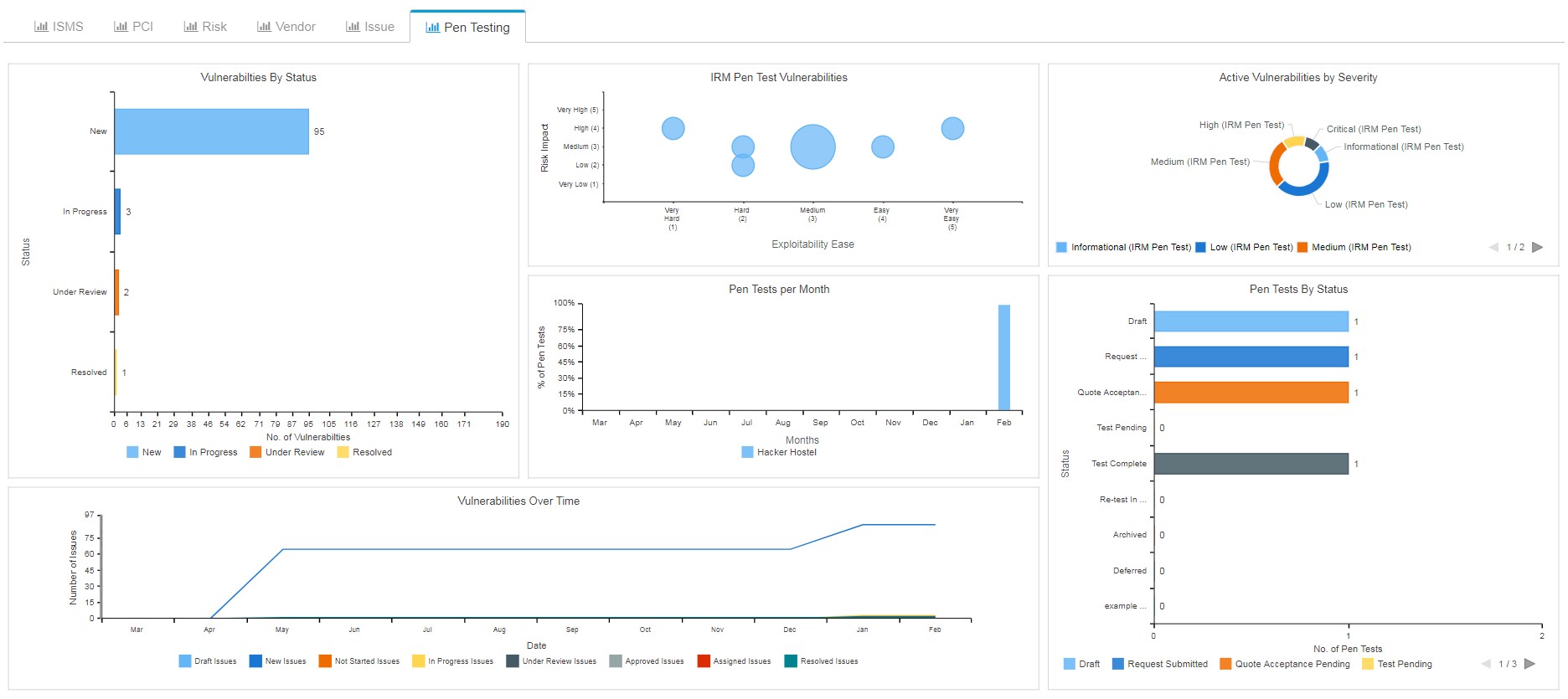The image size is (1568, 699).
Task: Toggle New Issues legend item
Action: pos(278,661)
